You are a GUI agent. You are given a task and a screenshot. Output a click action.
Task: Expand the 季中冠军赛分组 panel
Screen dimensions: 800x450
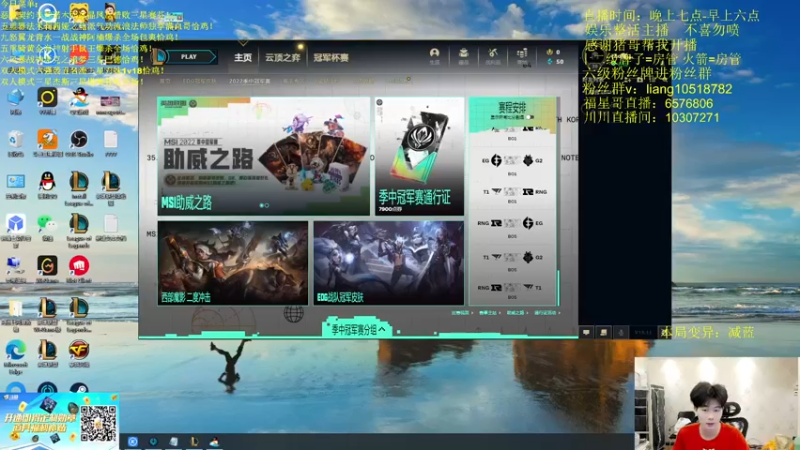pos(358,330)
